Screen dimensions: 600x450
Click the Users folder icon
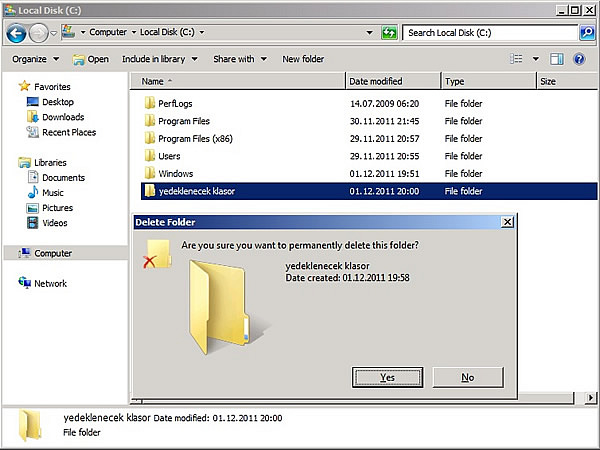[x=150, y=155]
